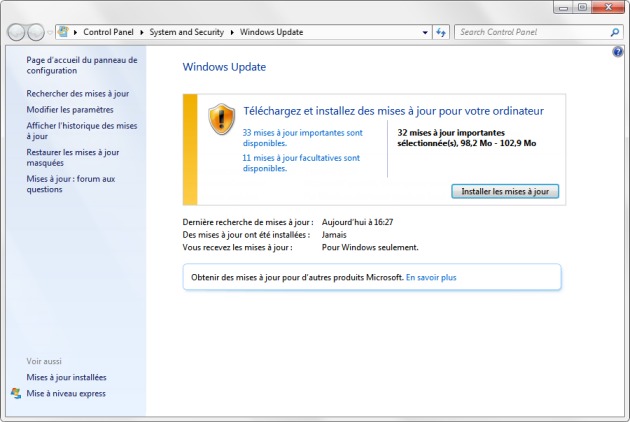
Task: Maximize the Windows Update window
Action: tap(582, 7)
